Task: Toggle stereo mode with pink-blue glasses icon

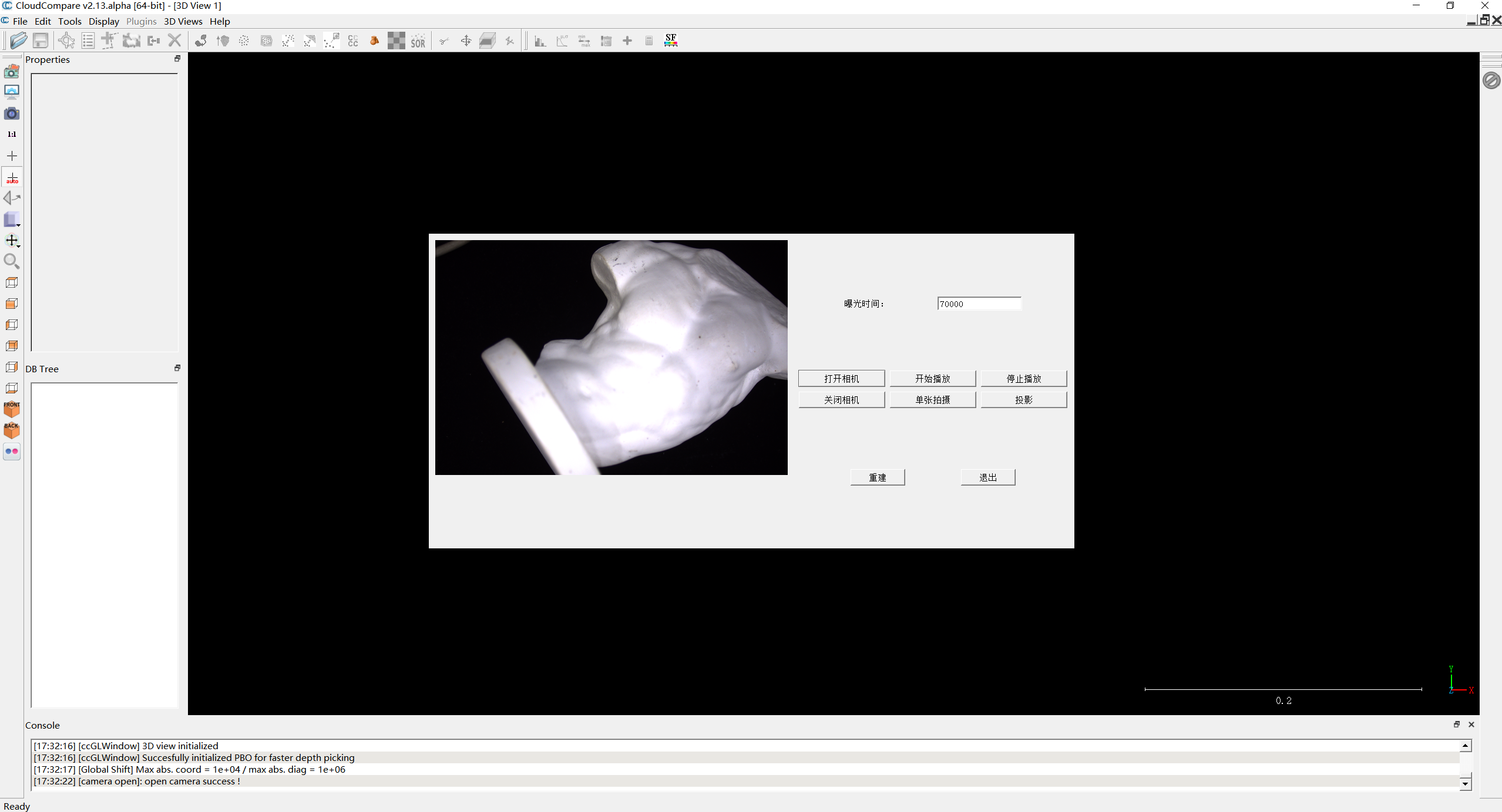Action: click(12, 452)
